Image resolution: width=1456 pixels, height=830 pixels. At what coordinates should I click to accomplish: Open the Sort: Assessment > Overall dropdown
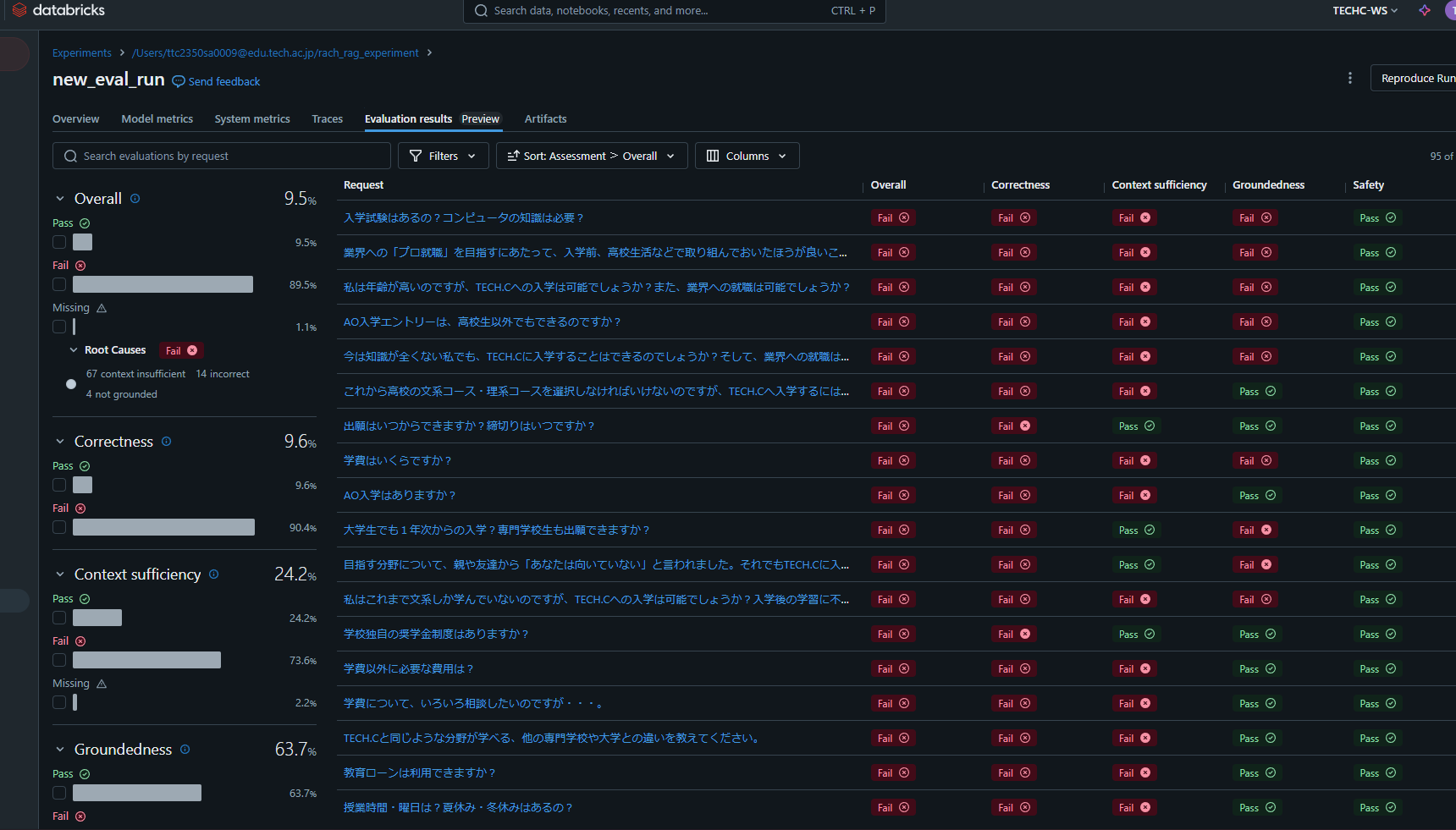tap(591, 156)
